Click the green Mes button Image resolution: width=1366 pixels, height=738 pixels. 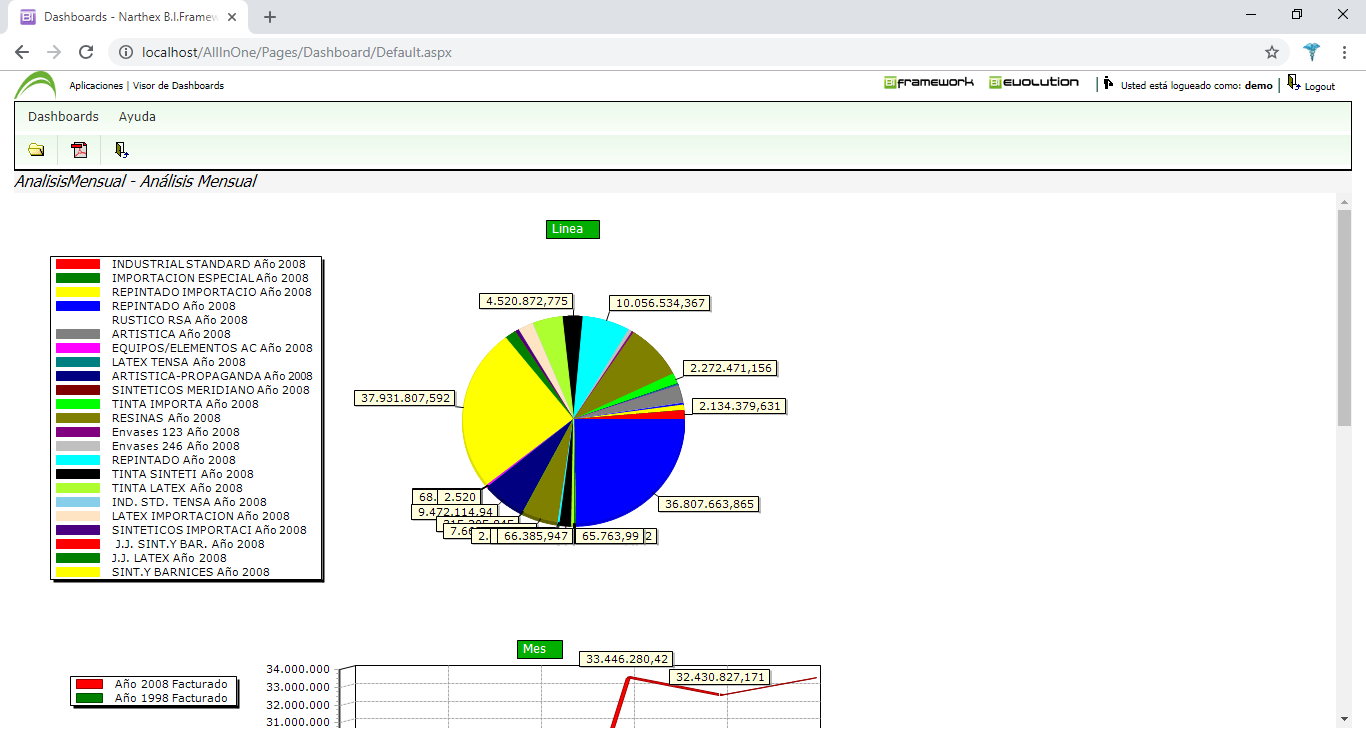click(x=540, y=649)
